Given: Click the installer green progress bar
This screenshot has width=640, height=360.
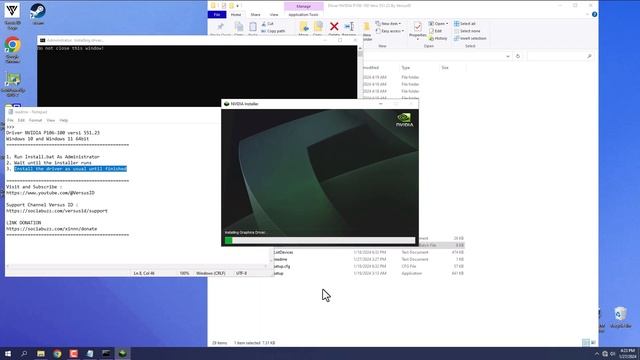Looking at the screenshot, I should click(320, 240).
